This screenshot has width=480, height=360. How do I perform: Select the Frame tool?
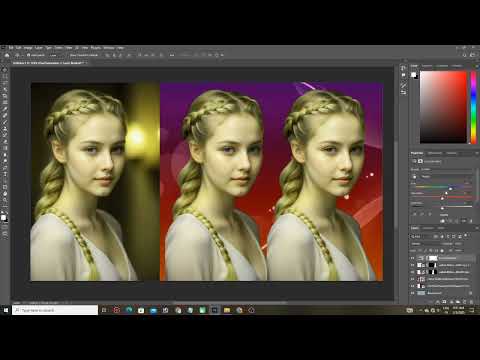pyautogui.click(x=5, y=102)
